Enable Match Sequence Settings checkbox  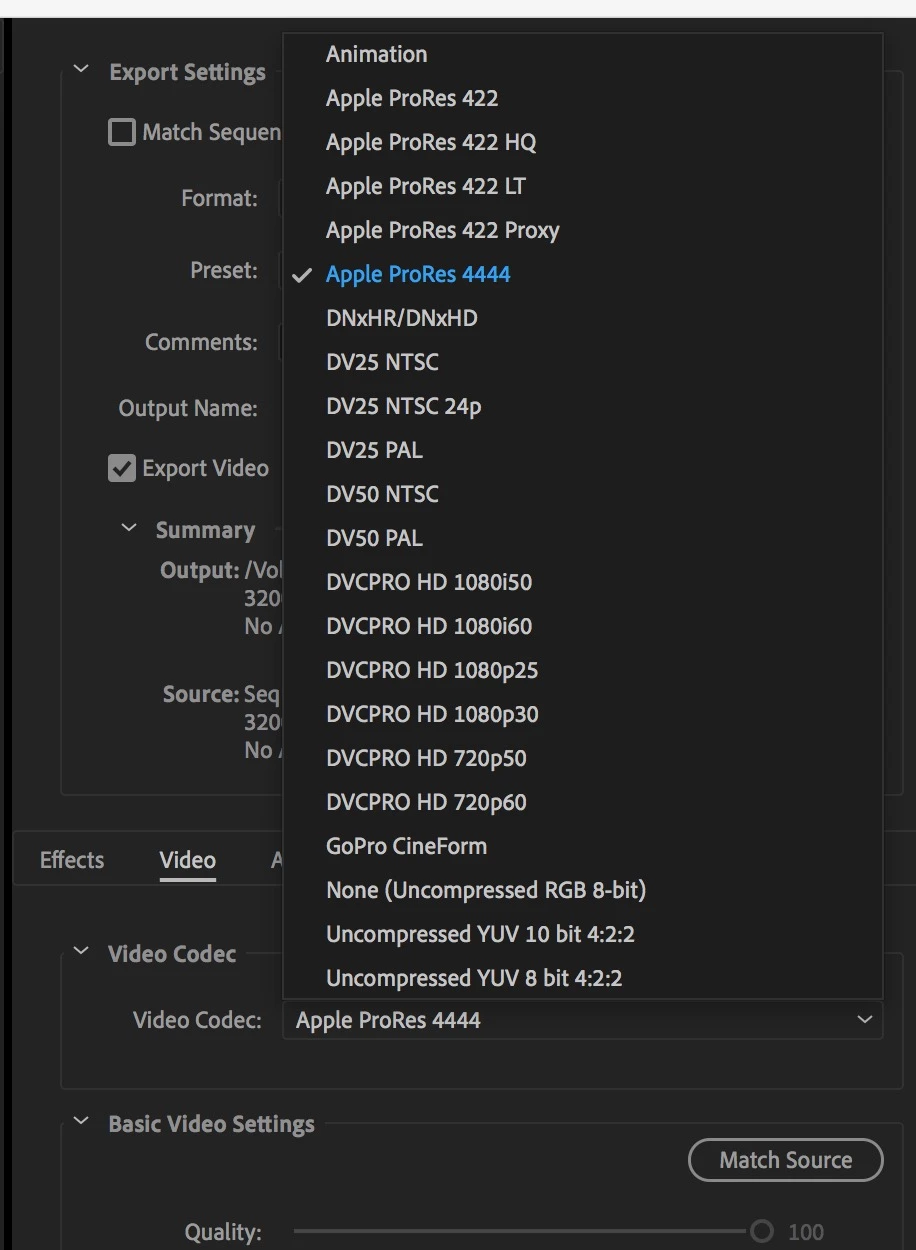[122, 132]
